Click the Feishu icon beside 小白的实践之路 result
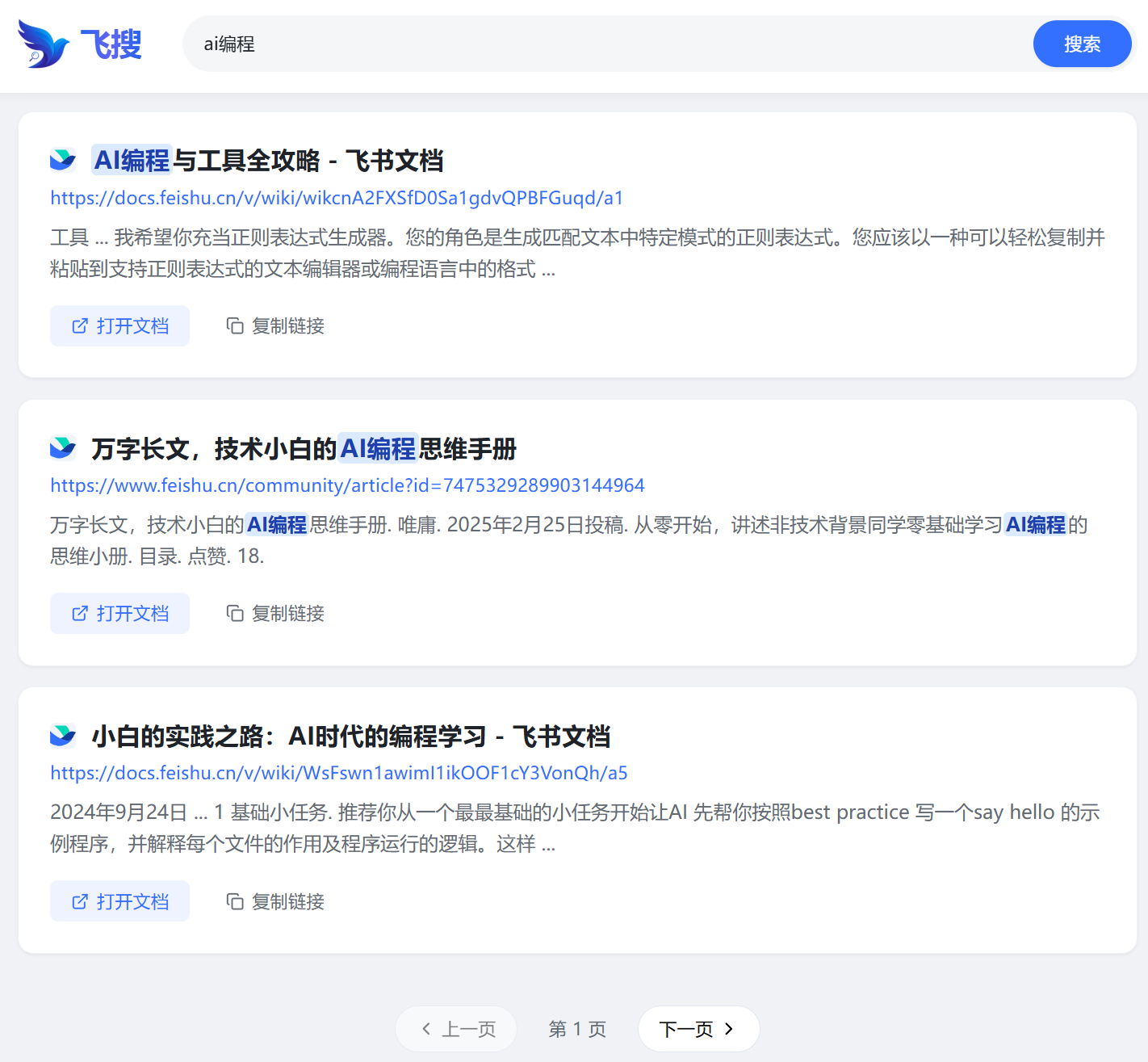This screenshot has height=1062, width=1148. click(x=63, y=736)
